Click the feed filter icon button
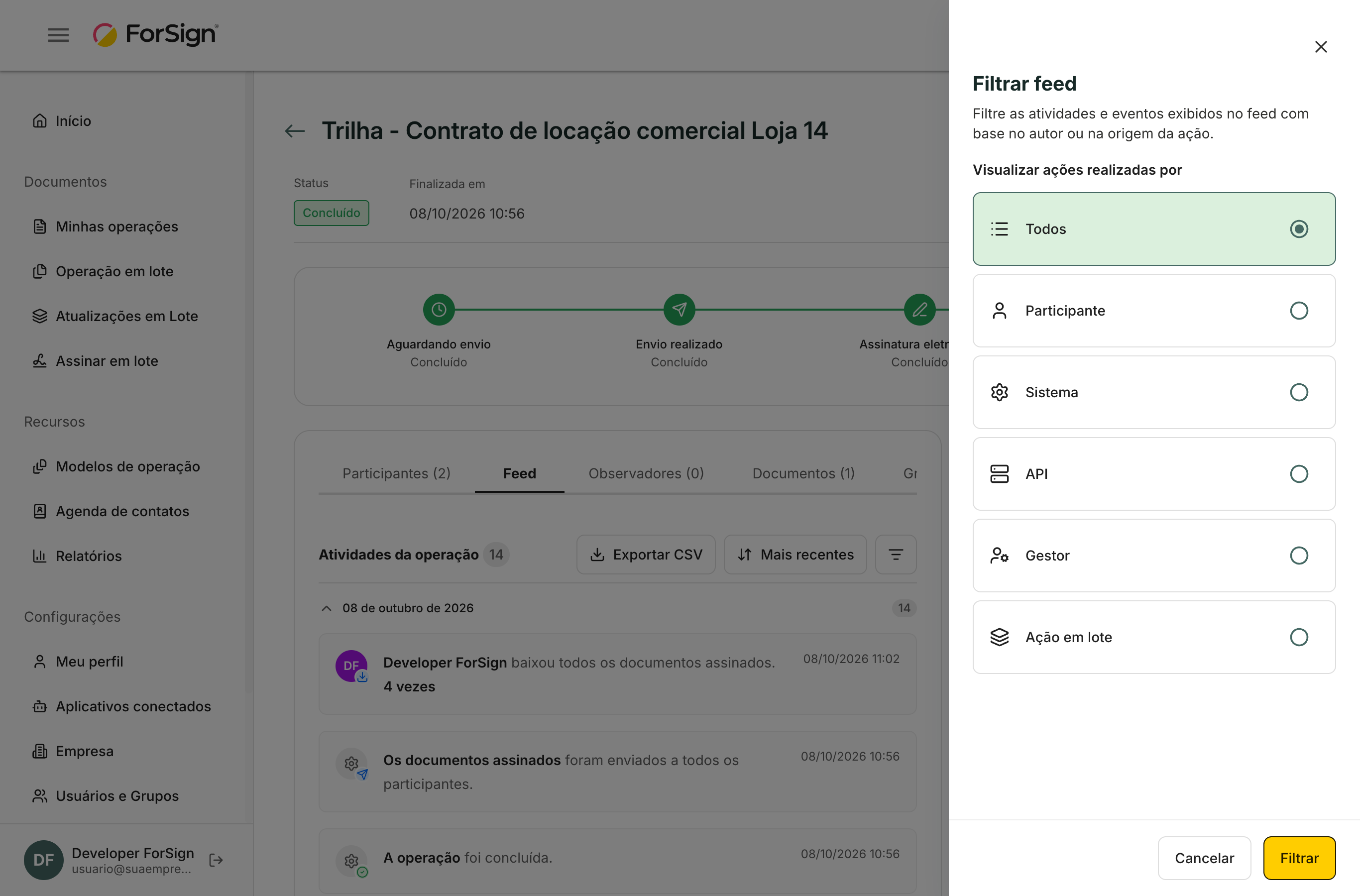Screen dimensions: 1360x896 (896, 555)
